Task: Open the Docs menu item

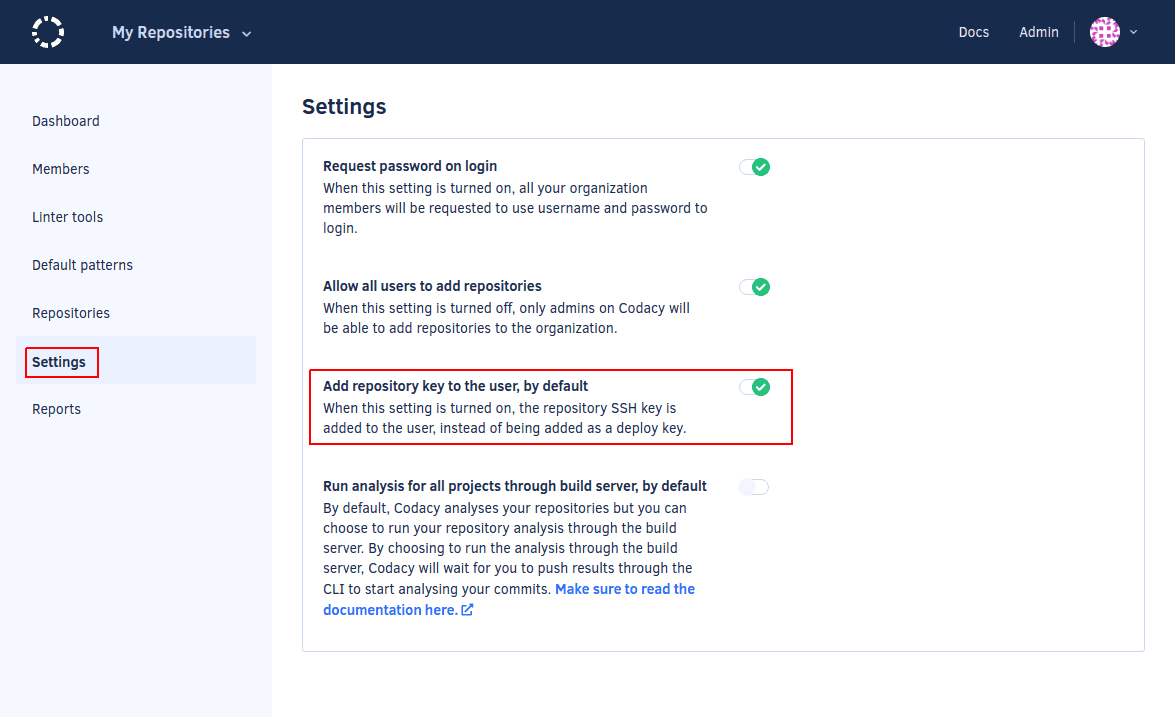Action: click(973, 31)
